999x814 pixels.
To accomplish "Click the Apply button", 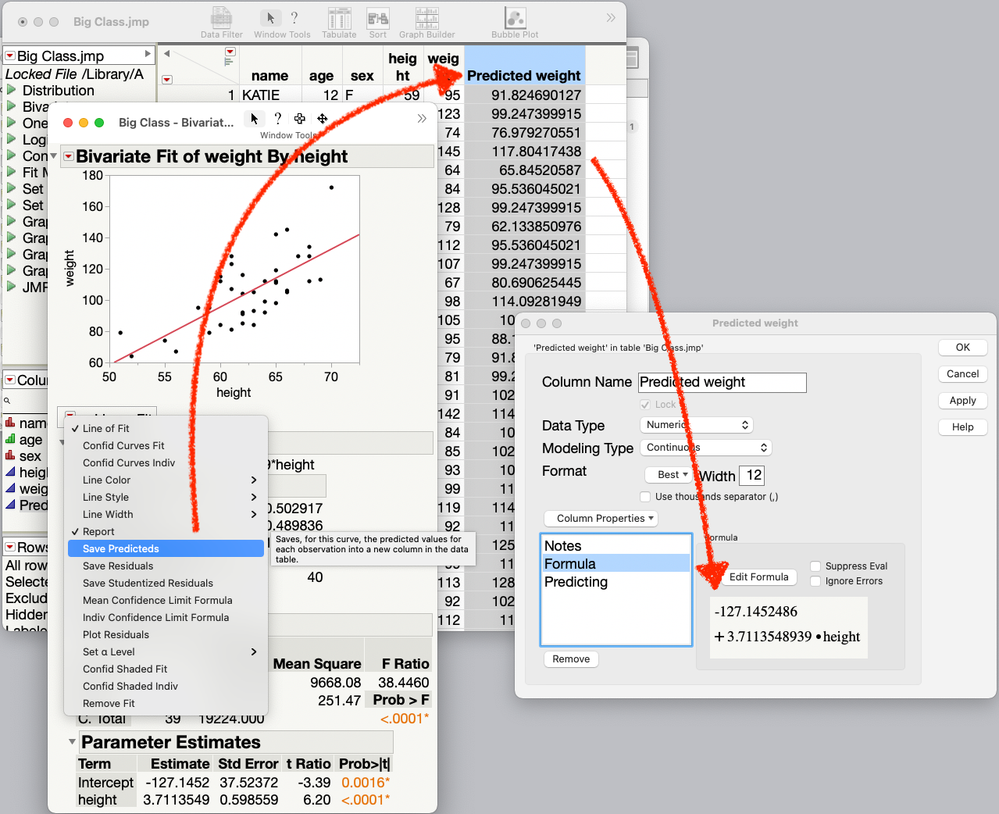I will (963, 401).
